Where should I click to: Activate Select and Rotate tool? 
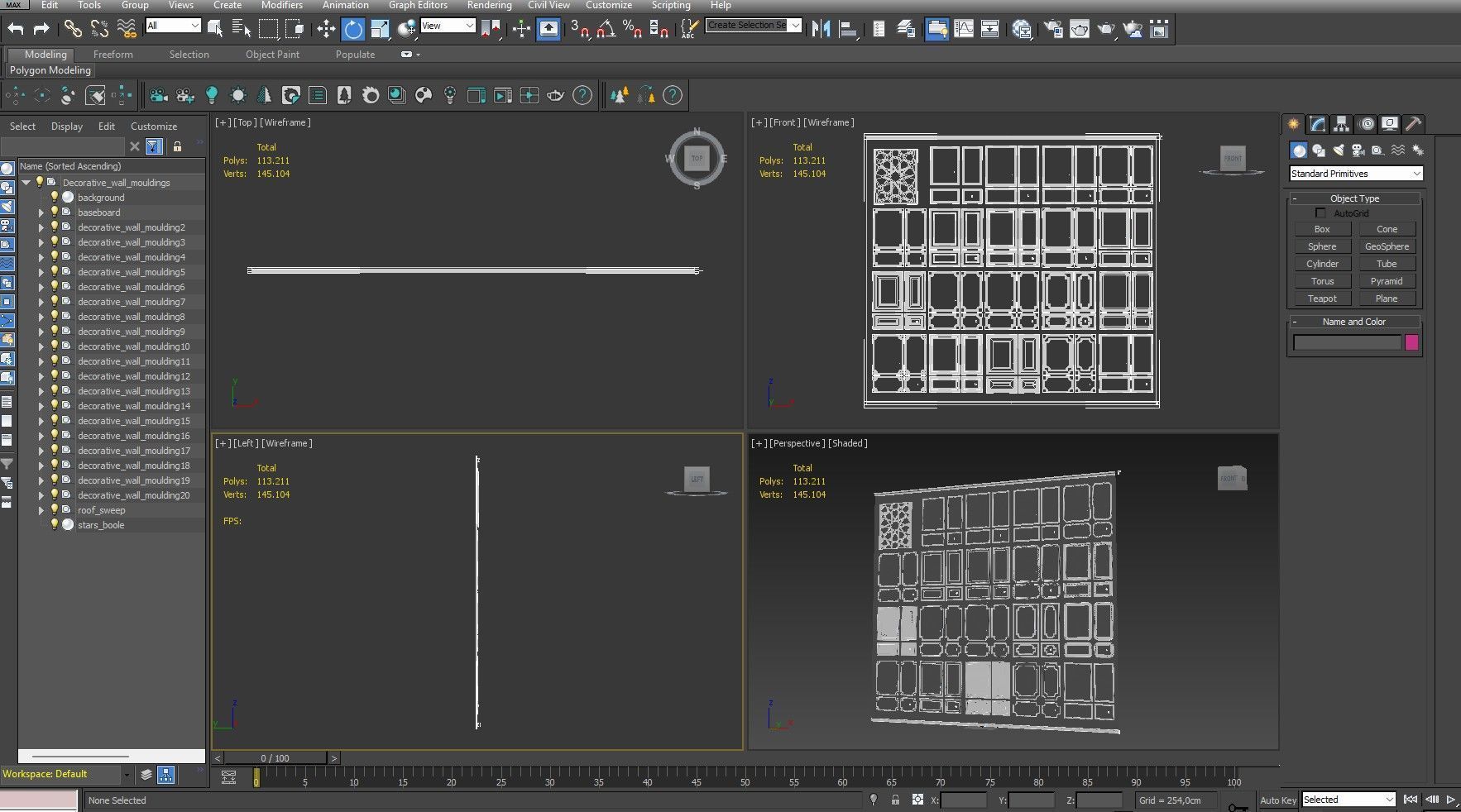(353, 29)
